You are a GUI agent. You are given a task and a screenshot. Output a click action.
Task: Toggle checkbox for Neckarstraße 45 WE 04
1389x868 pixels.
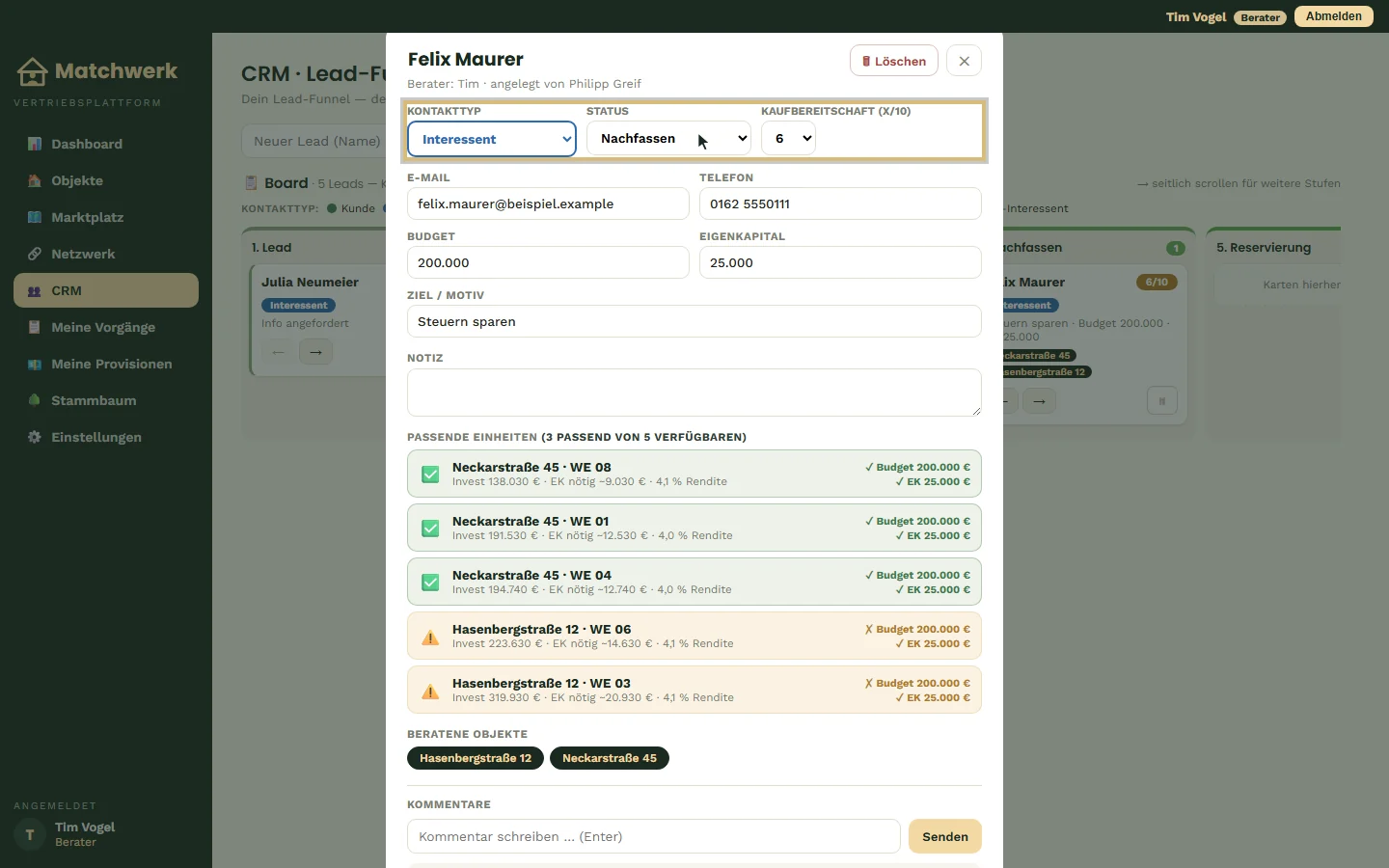point(430,583)
